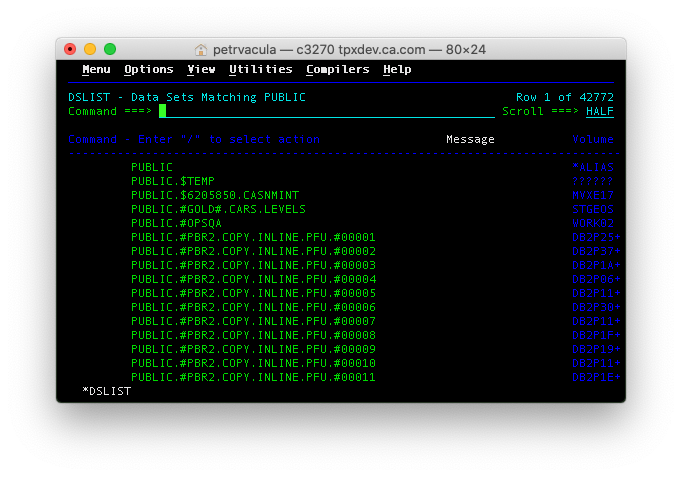This screenshot has width=682, height=477.
Task: Maximize window using green button
Action: (110, 49)
